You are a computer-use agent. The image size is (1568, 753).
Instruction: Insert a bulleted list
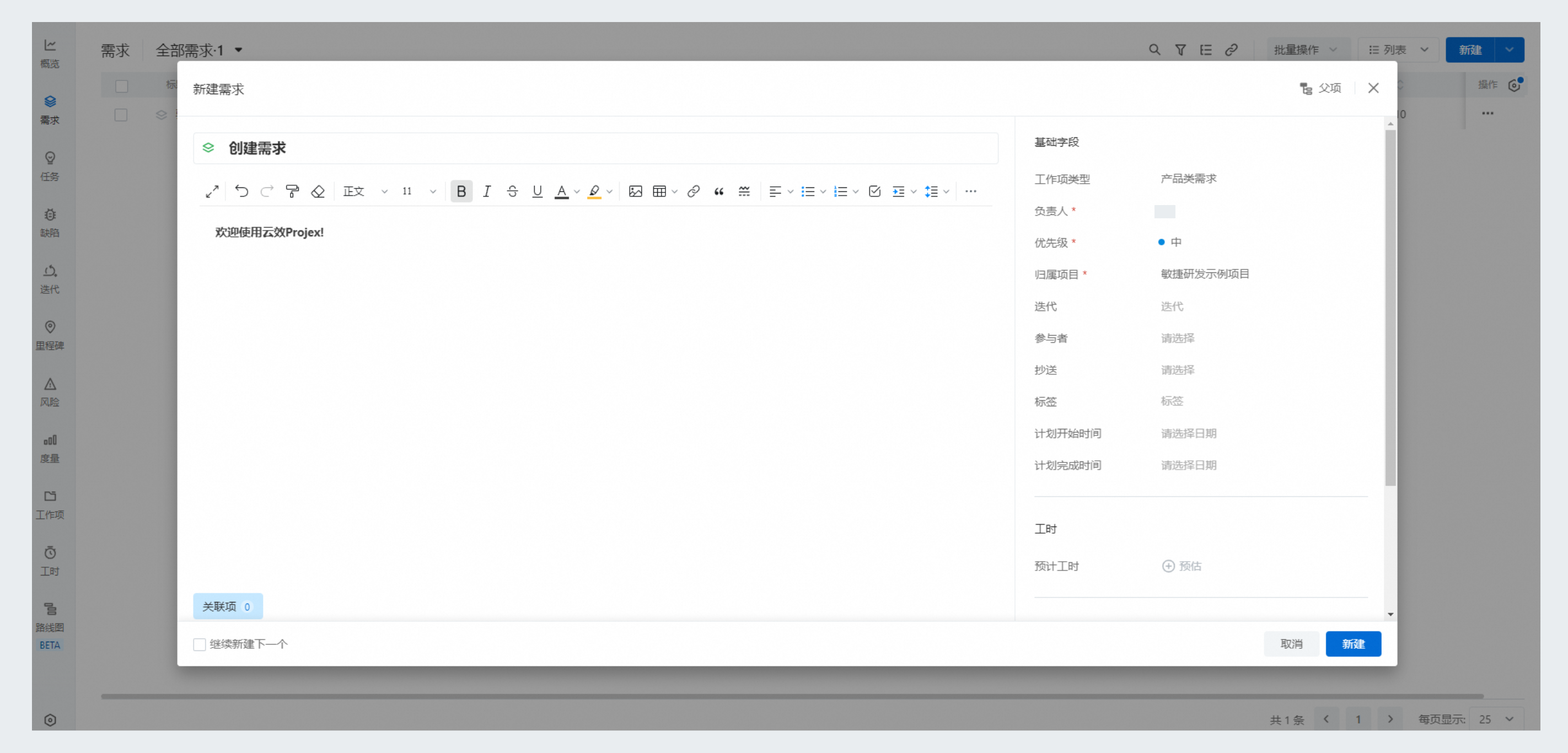808,192
